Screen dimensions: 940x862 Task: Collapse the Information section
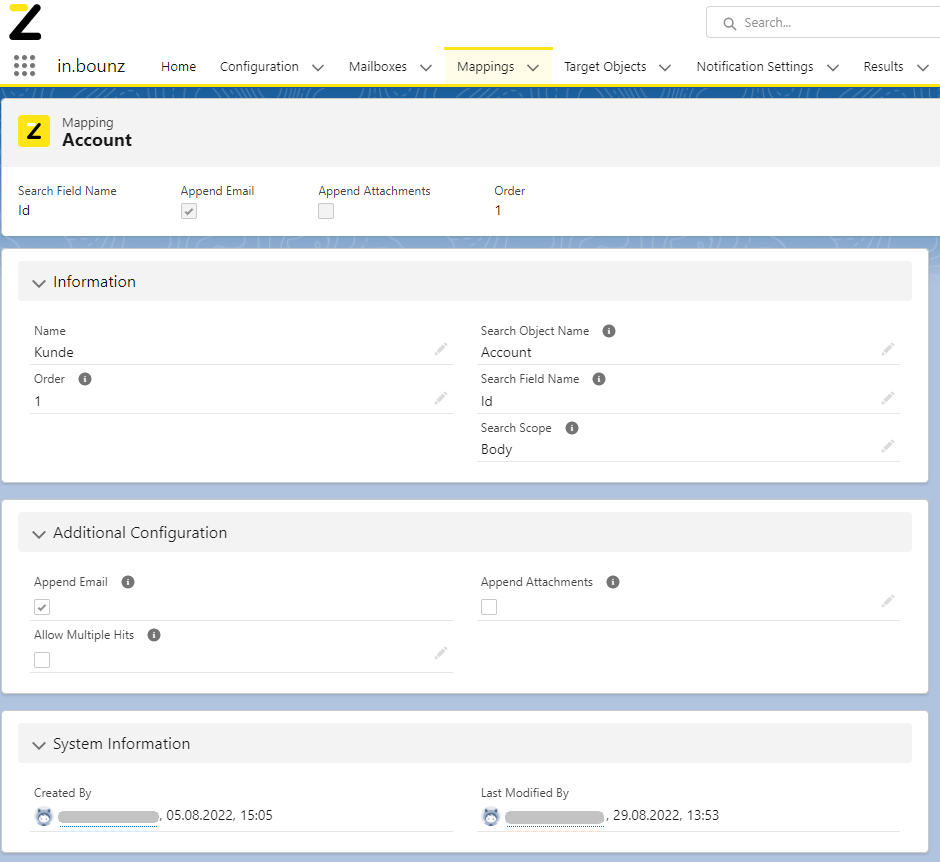click(40, 283)
